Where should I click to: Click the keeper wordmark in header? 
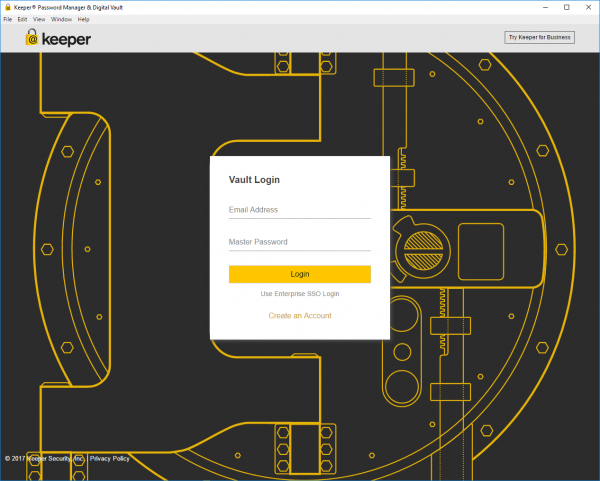pyautogui.click(x=67, y=39)
